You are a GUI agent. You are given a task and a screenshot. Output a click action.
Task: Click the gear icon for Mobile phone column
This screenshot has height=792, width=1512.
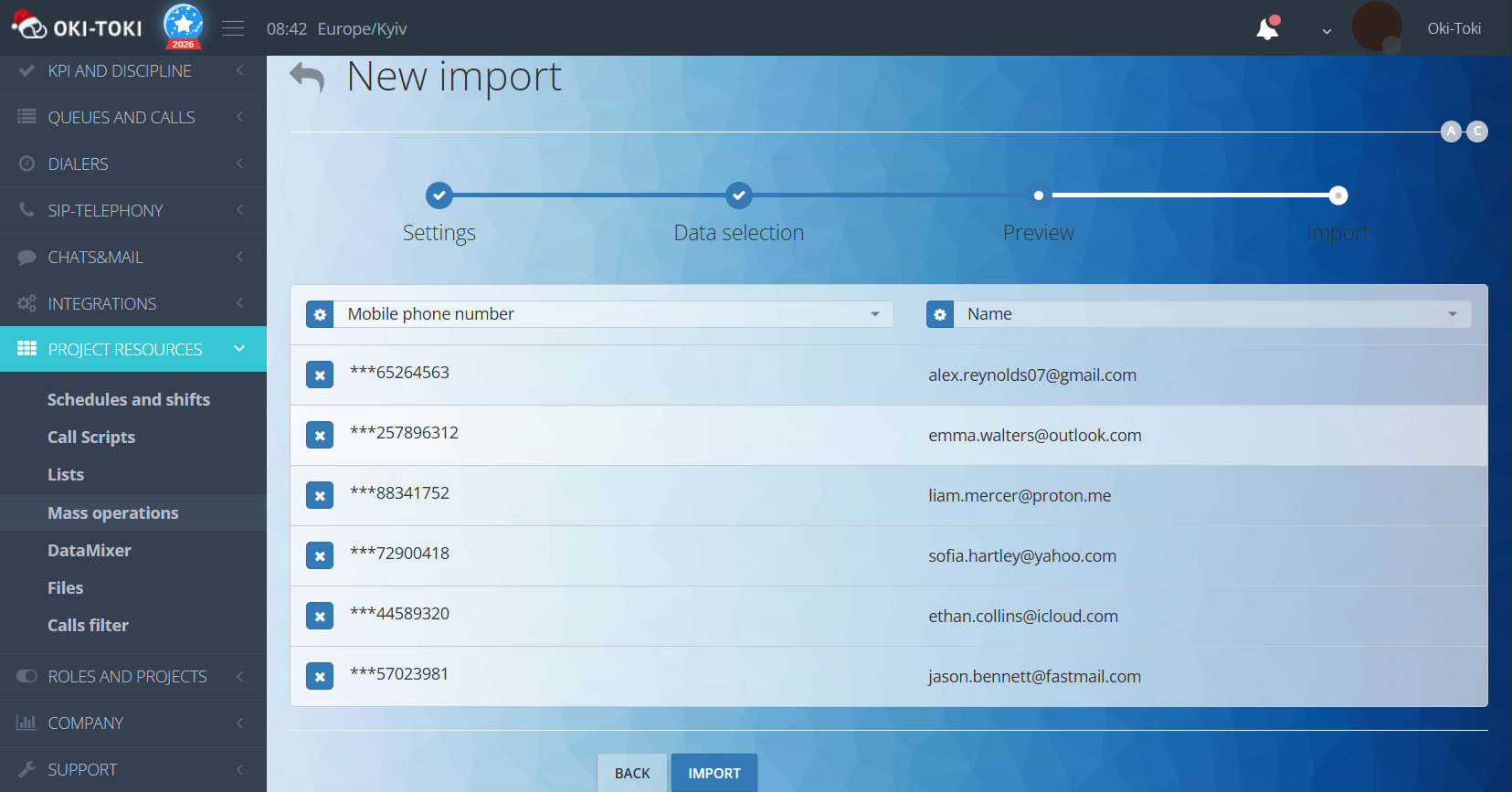coord(320,314)
